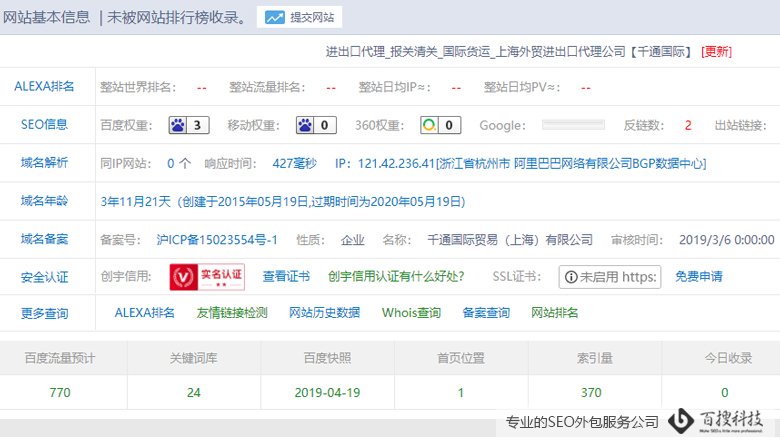Click 今日收录 column header
The image size is (780, 443).
pos(728,358)
